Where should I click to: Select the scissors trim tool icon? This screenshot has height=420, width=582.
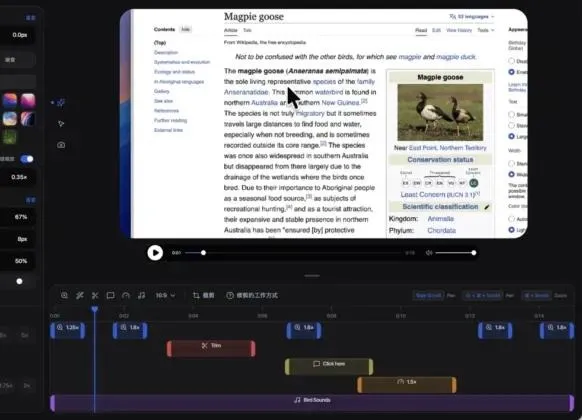pyautogui.click(x=95, y=295)
